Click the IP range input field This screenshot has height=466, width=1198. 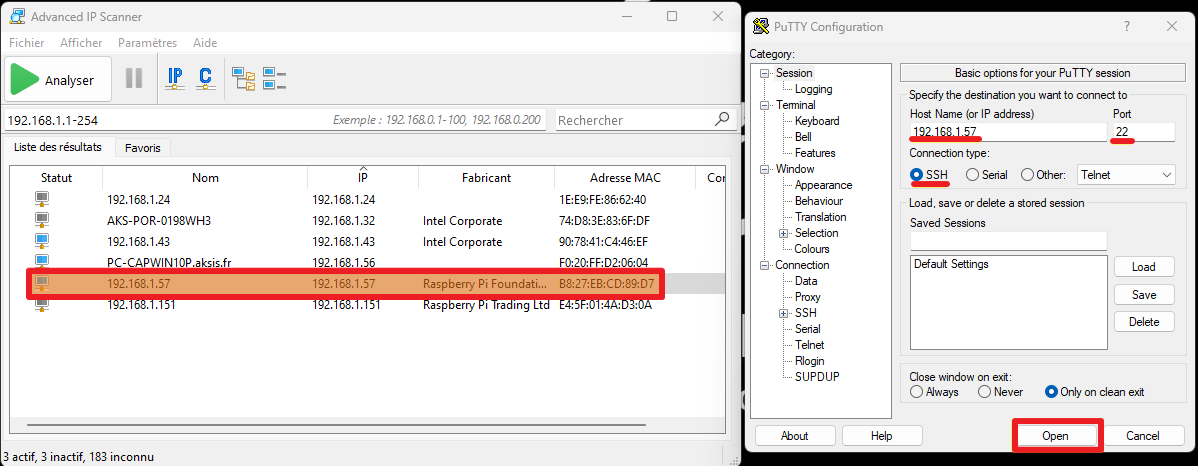[276, 120]
